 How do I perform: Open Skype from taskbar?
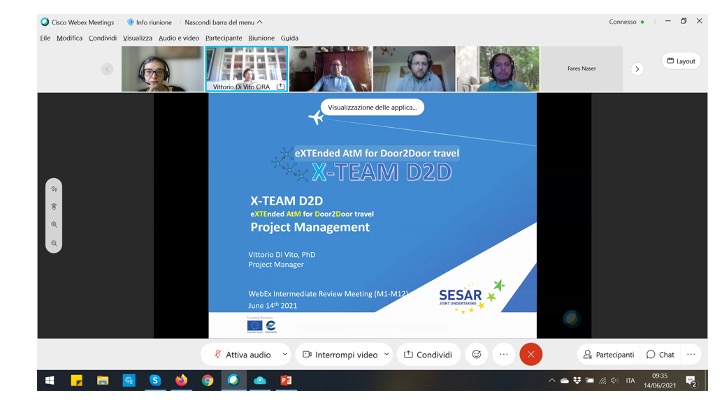tap(155, 380)
